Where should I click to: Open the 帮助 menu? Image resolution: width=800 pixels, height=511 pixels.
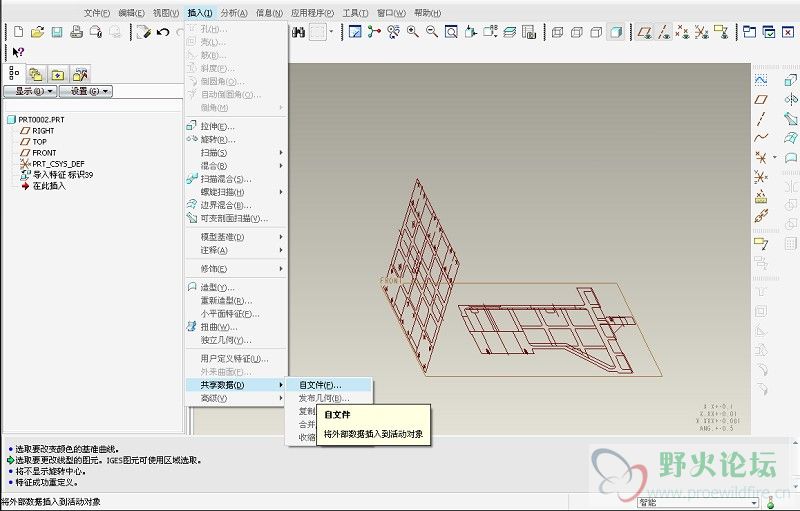[428, 13]
